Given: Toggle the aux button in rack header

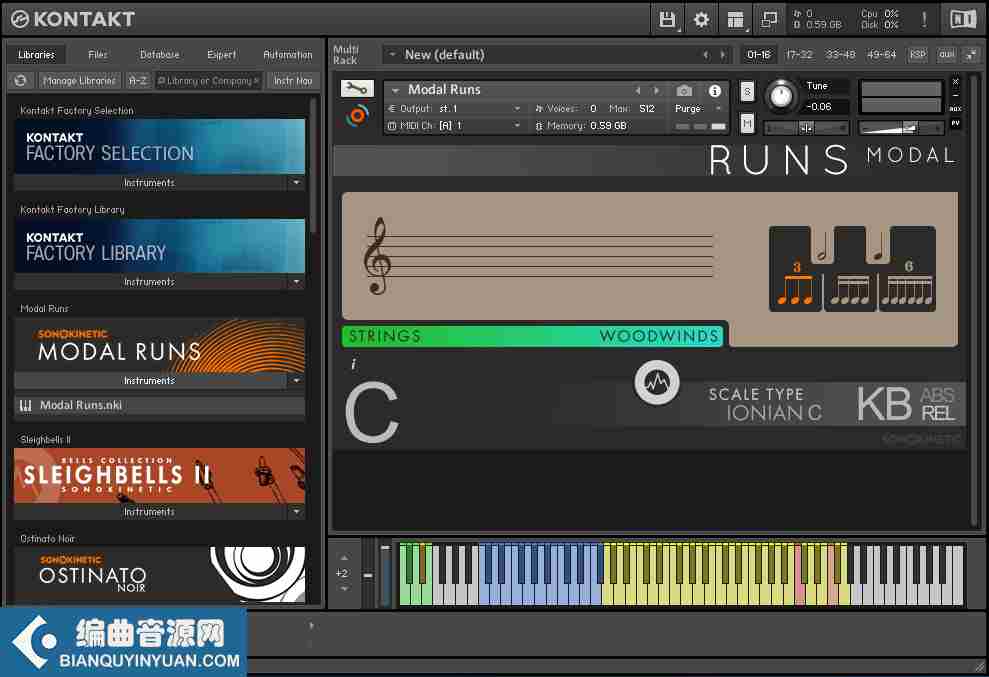Looking at the screenshot, I should pyautogui.click(x=946, y=55).
